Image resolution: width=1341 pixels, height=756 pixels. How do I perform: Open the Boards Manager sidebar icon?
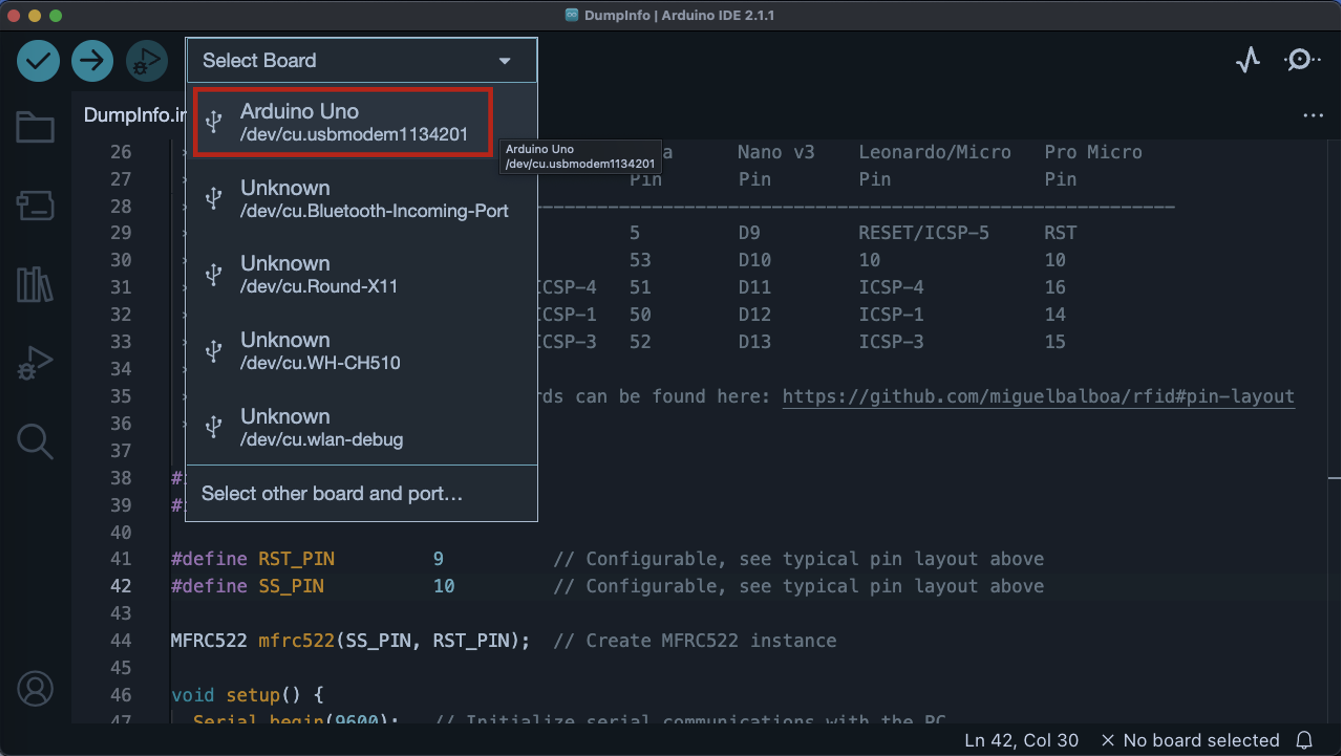[x=35, y=206]
